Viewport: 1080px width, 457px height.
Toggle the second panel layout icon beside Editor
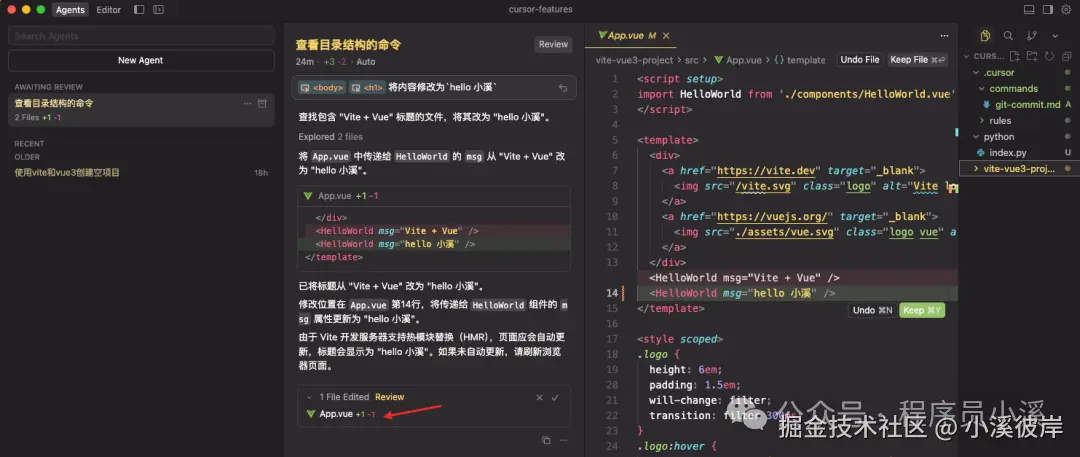[x=158, y=10]
